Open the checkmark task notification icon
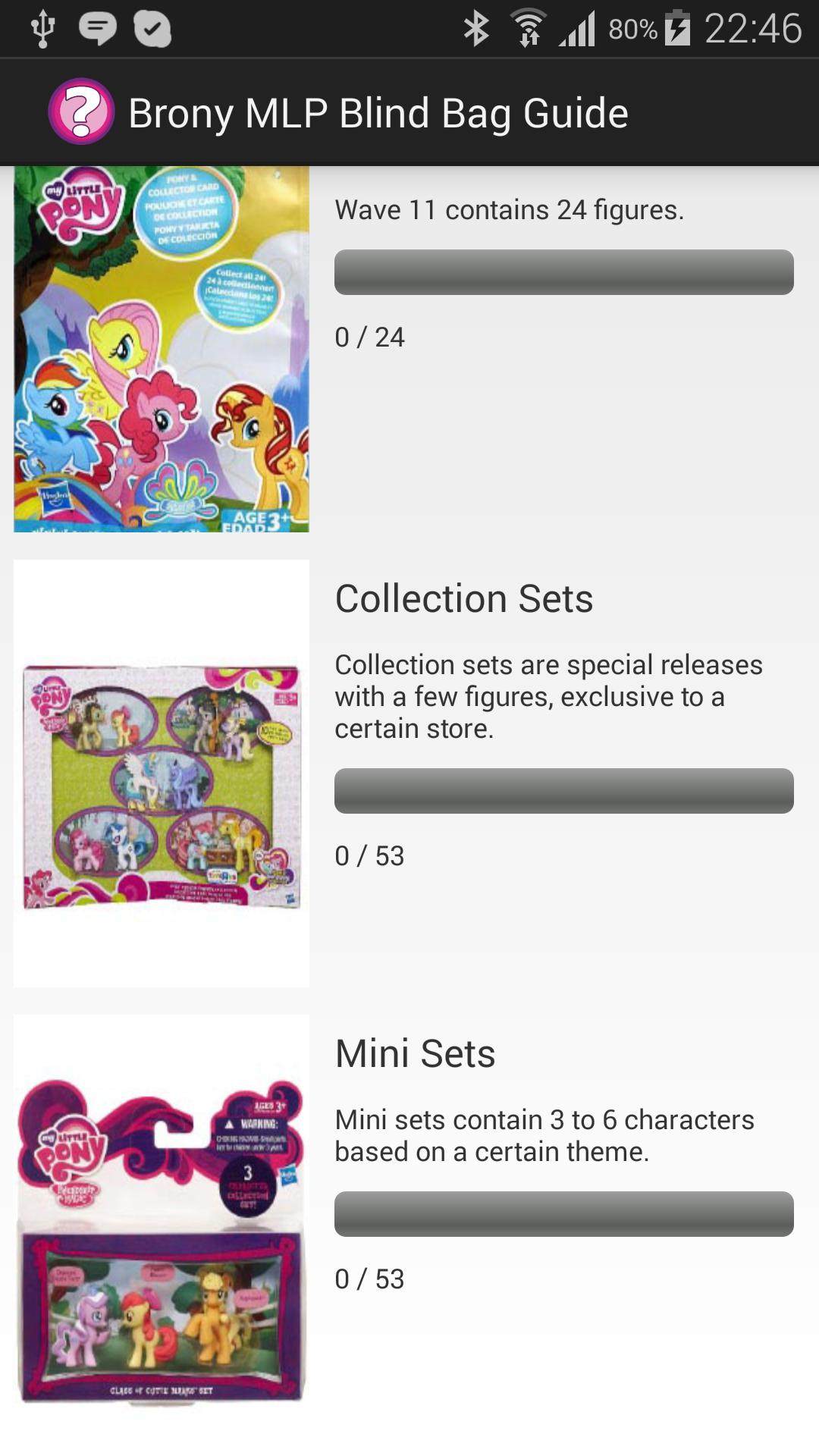Viewport: 819px width, 1456px height. [x=152, y=29]
